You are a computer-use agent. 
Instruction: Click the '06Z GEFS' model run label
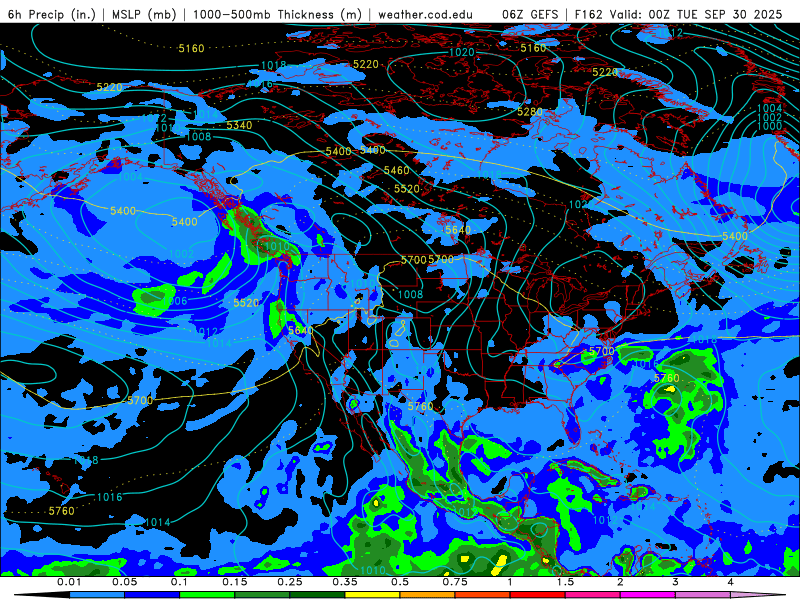[x=530, y=14]
